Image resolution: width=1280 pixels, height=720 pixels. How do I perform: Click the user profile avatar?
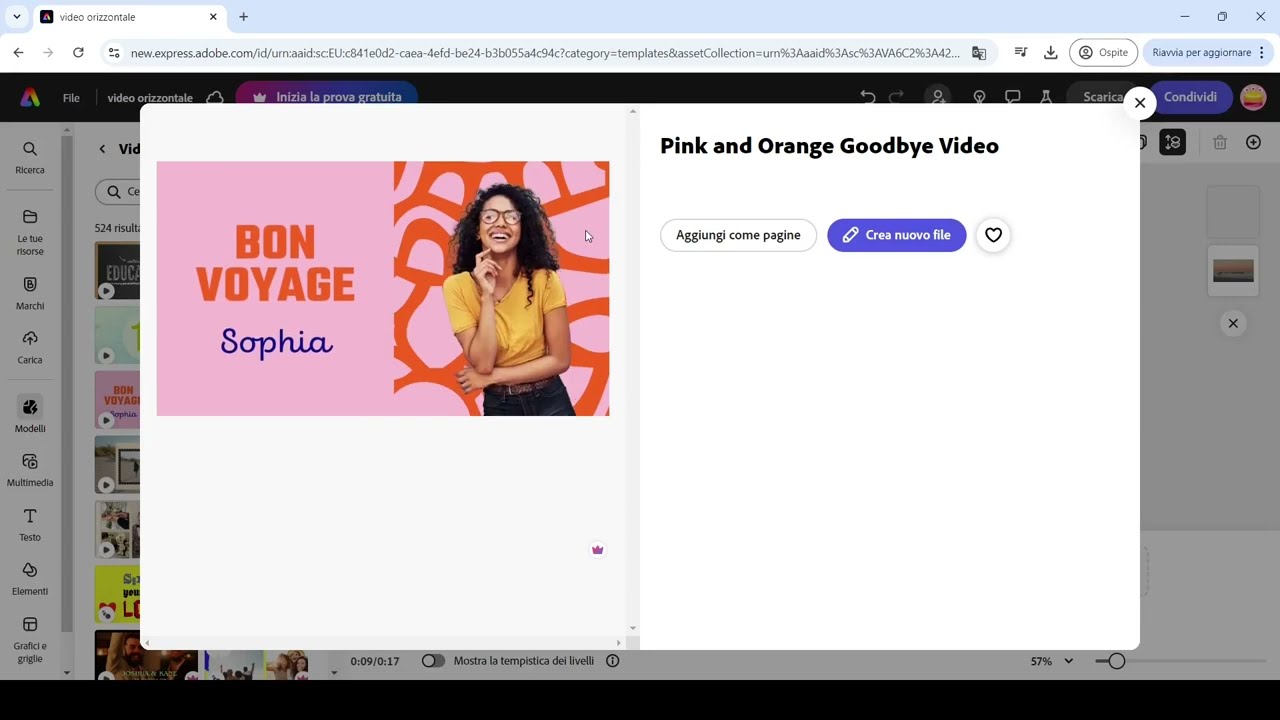pyautogui.click(x=1253, y=97)
